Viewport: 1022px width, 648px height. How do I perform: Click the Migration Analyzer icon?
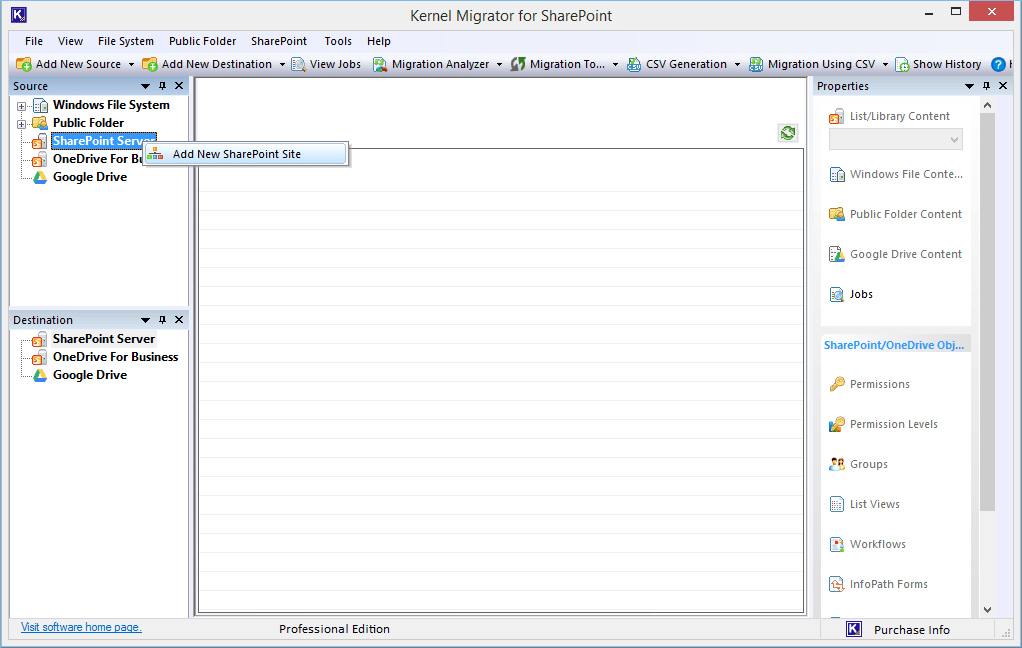(x=380, y=64)
